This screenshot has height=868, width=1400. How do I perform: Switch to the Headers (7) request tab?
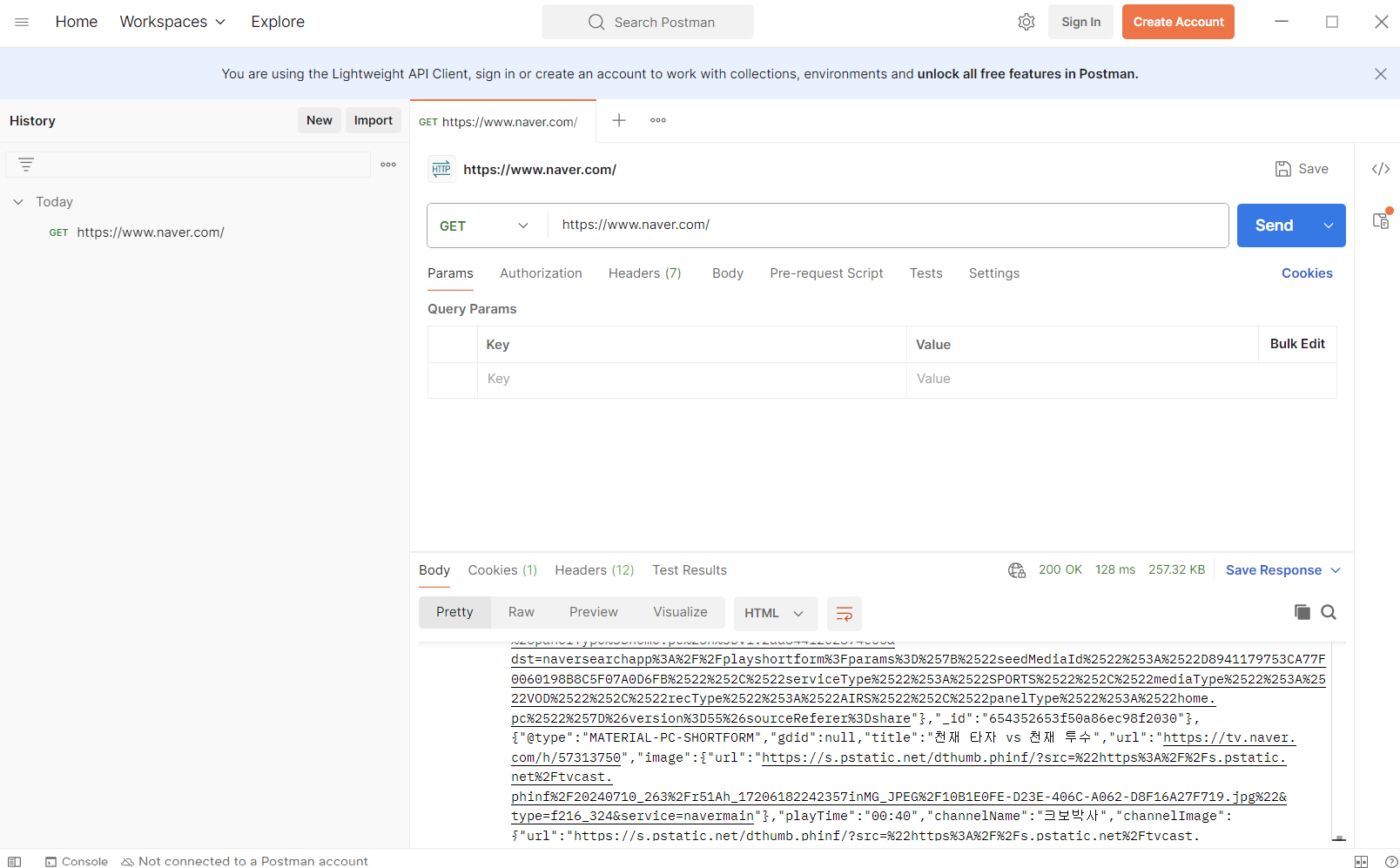(644, 273)
